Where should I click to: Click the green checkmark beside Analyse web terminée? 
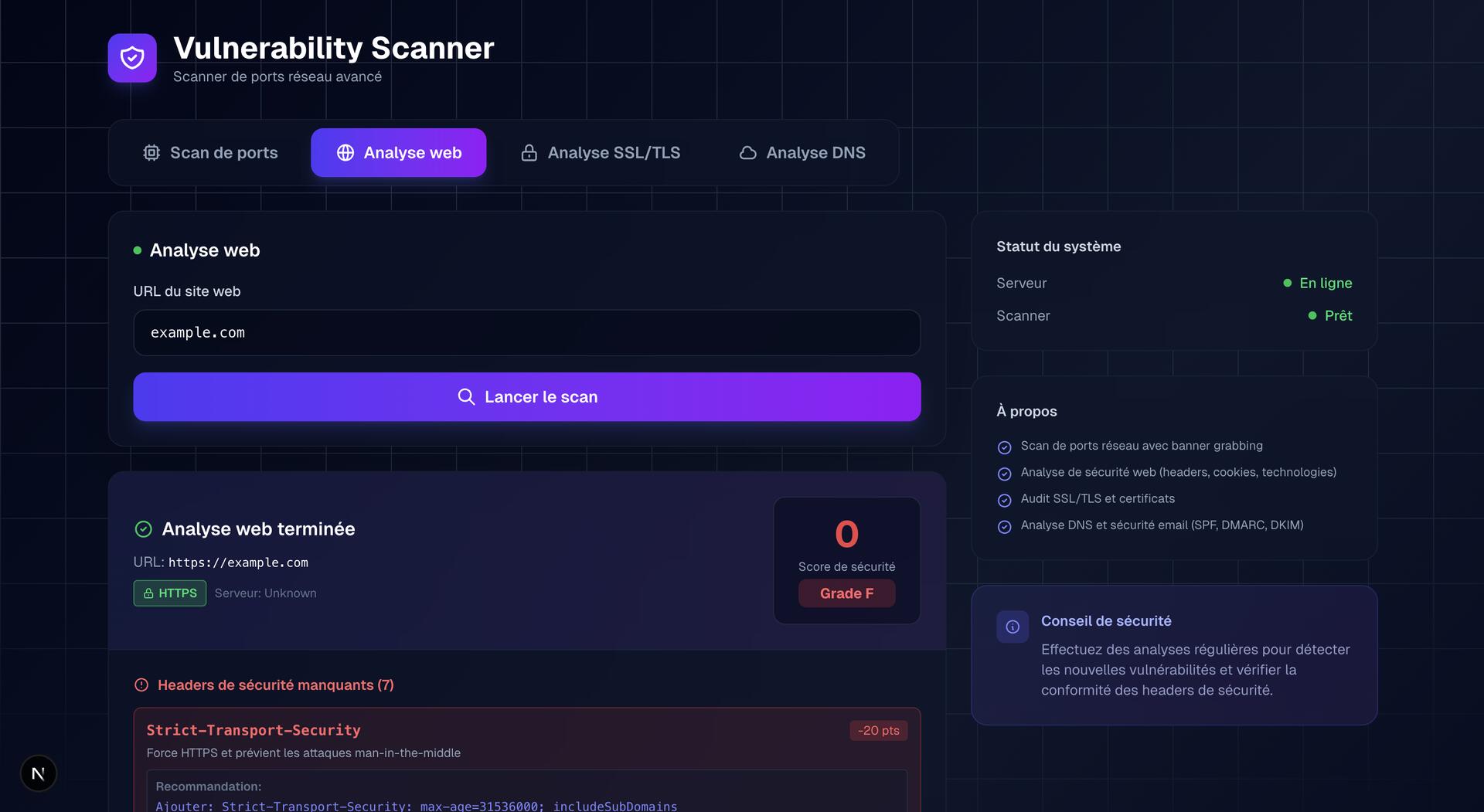point(142,528)
